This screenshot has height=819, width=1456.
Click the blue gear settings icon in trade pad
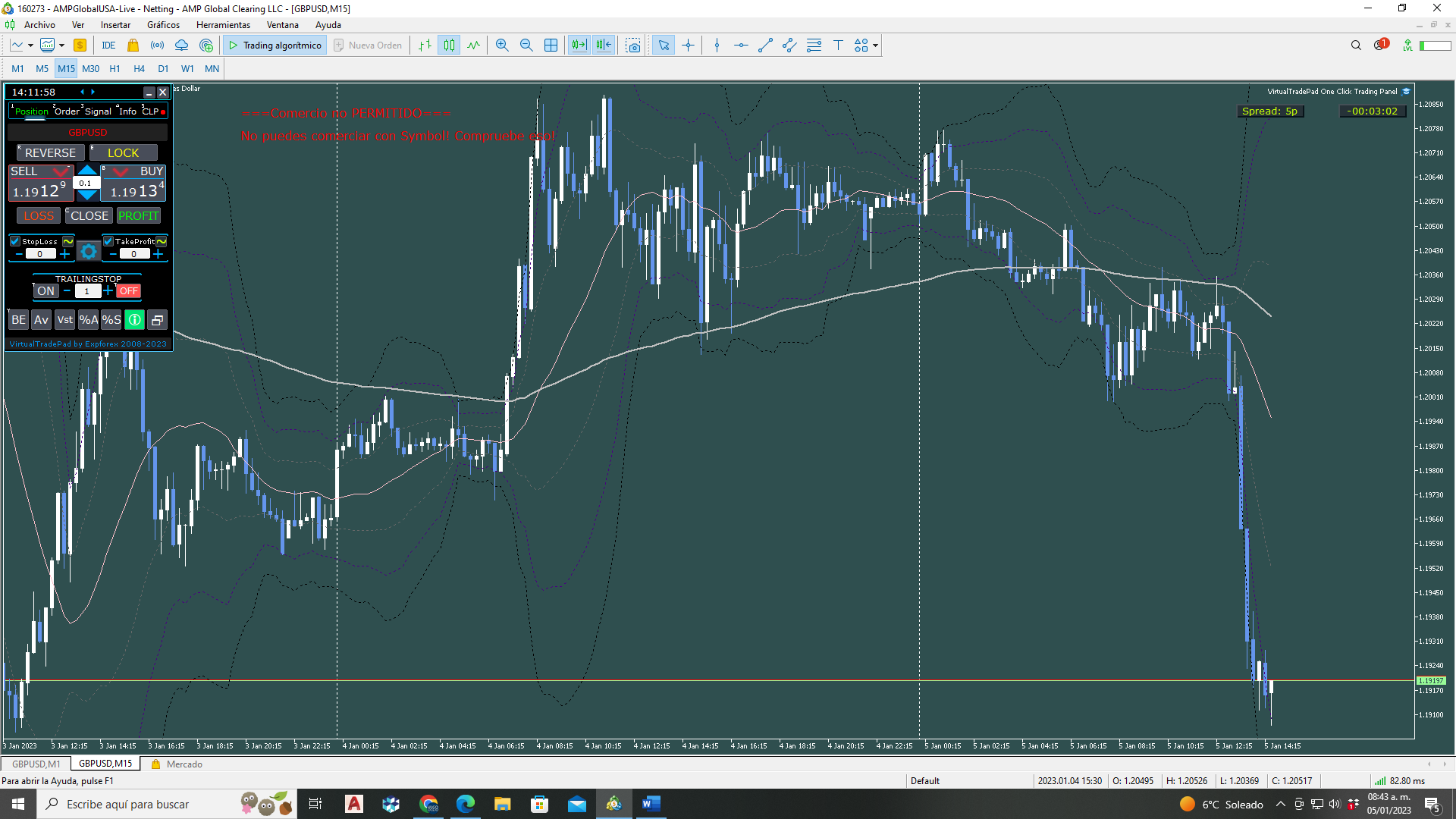(x=89, y=251)
